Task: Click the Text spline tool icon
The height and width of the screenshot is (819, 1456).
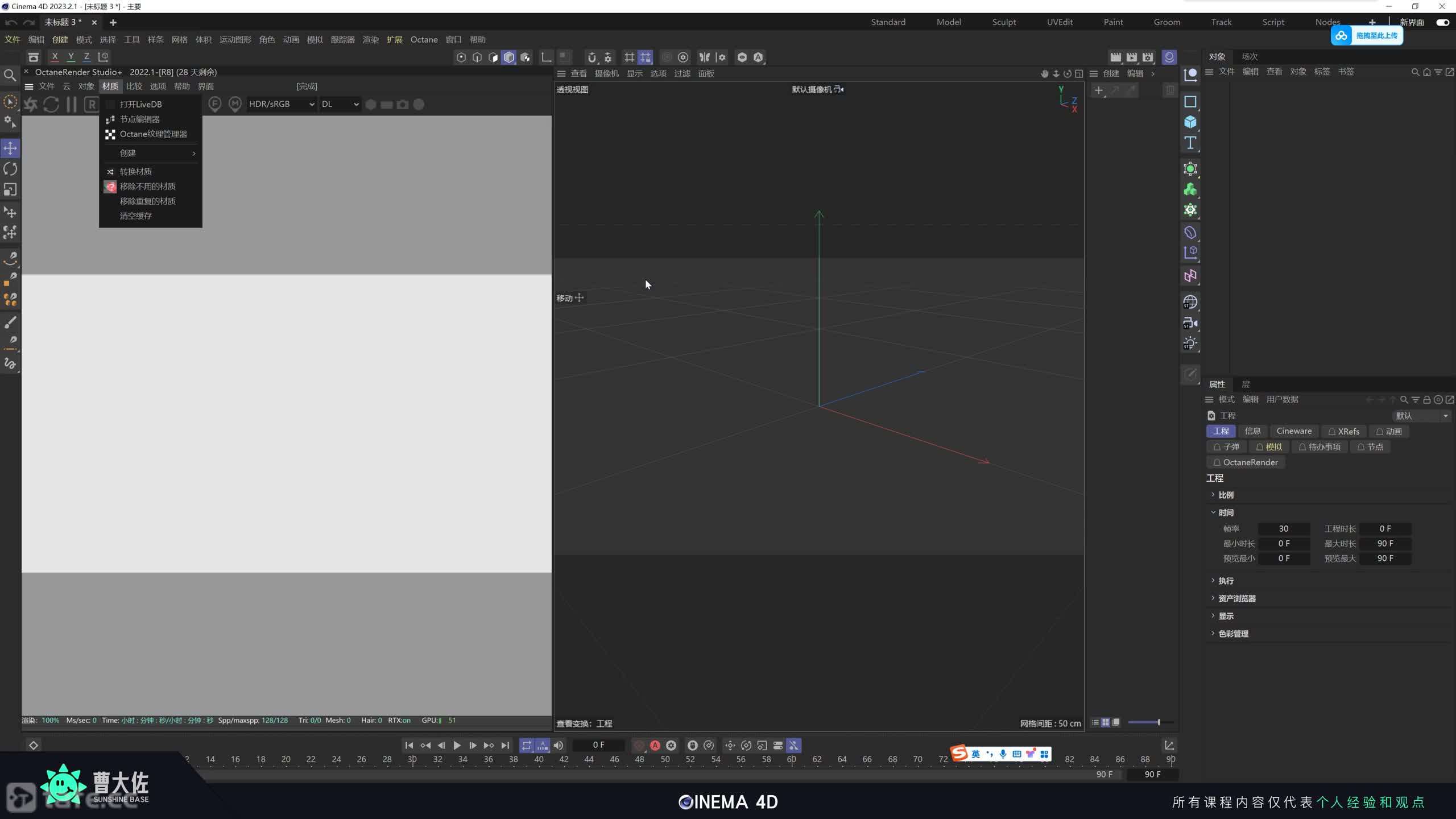Action: (x=1190, y=143)
